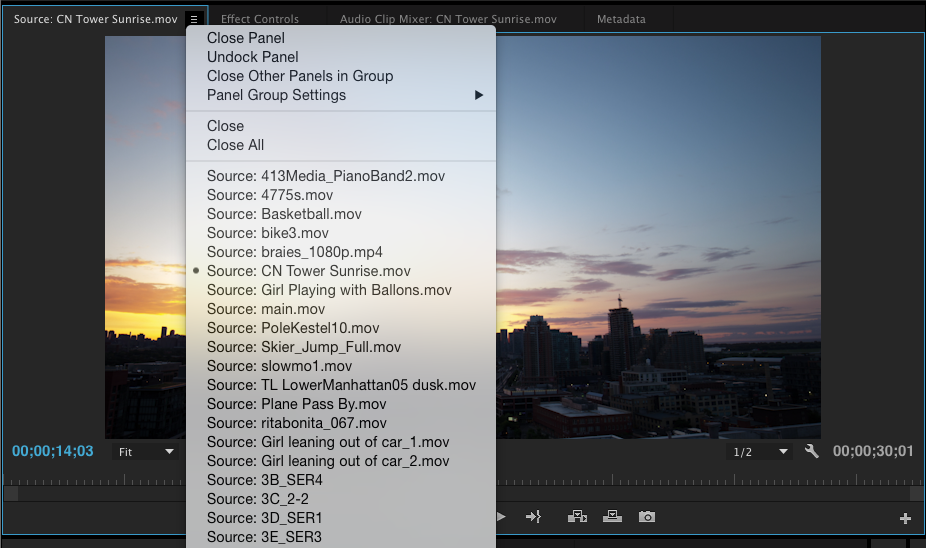Choose Close Panel from the menu
This screenshot has height=548, width=926.
(x=341, y=38)
